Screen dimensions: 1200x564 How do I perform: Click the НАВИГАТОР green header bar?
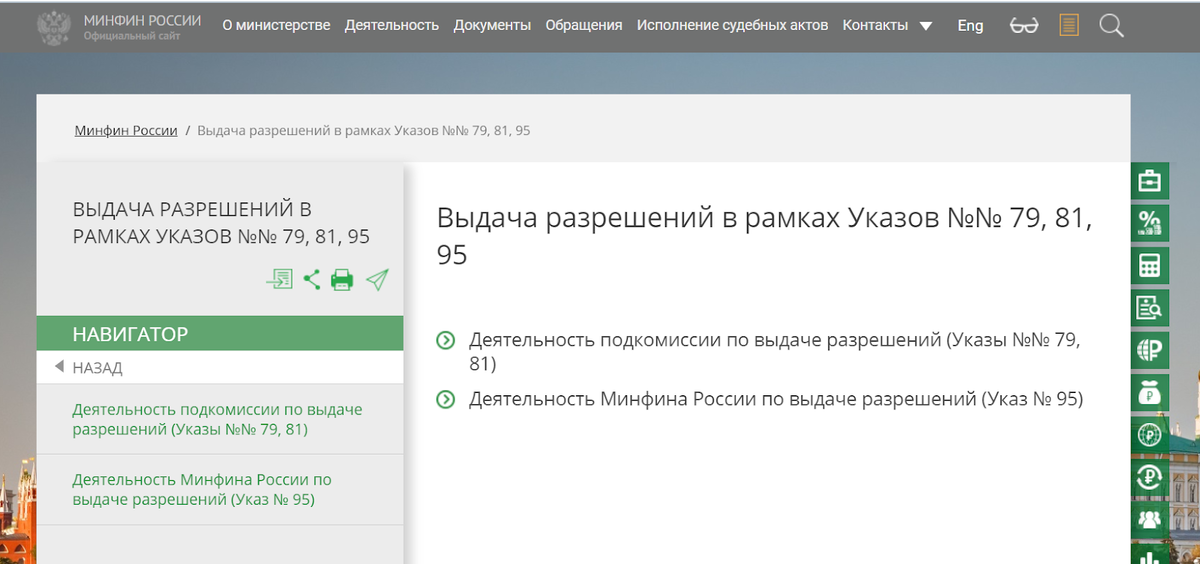click(x=220, y=334)
